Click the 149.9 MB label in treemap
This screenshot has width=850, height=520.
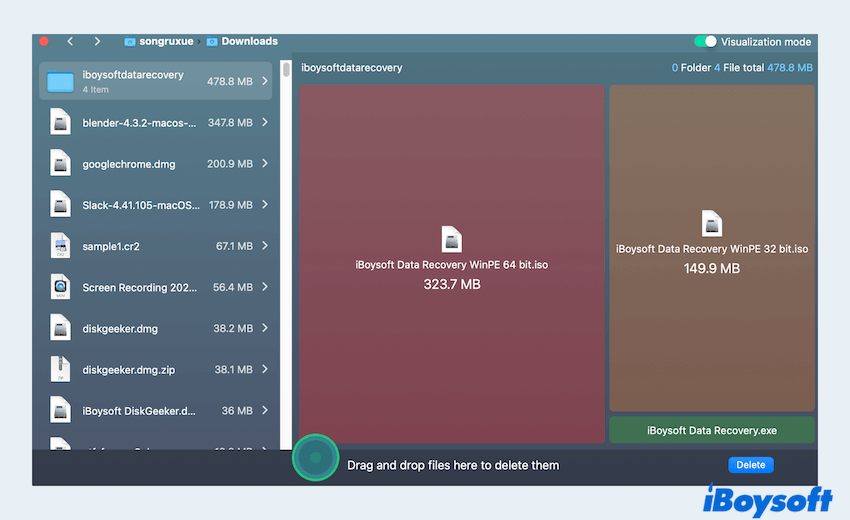coord(712,268)
